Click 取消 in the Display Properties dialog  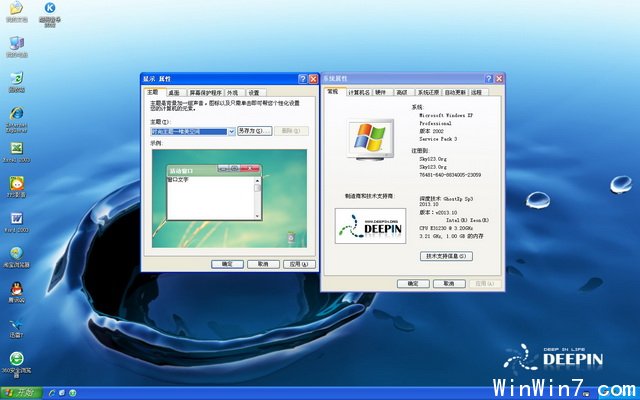263,264
